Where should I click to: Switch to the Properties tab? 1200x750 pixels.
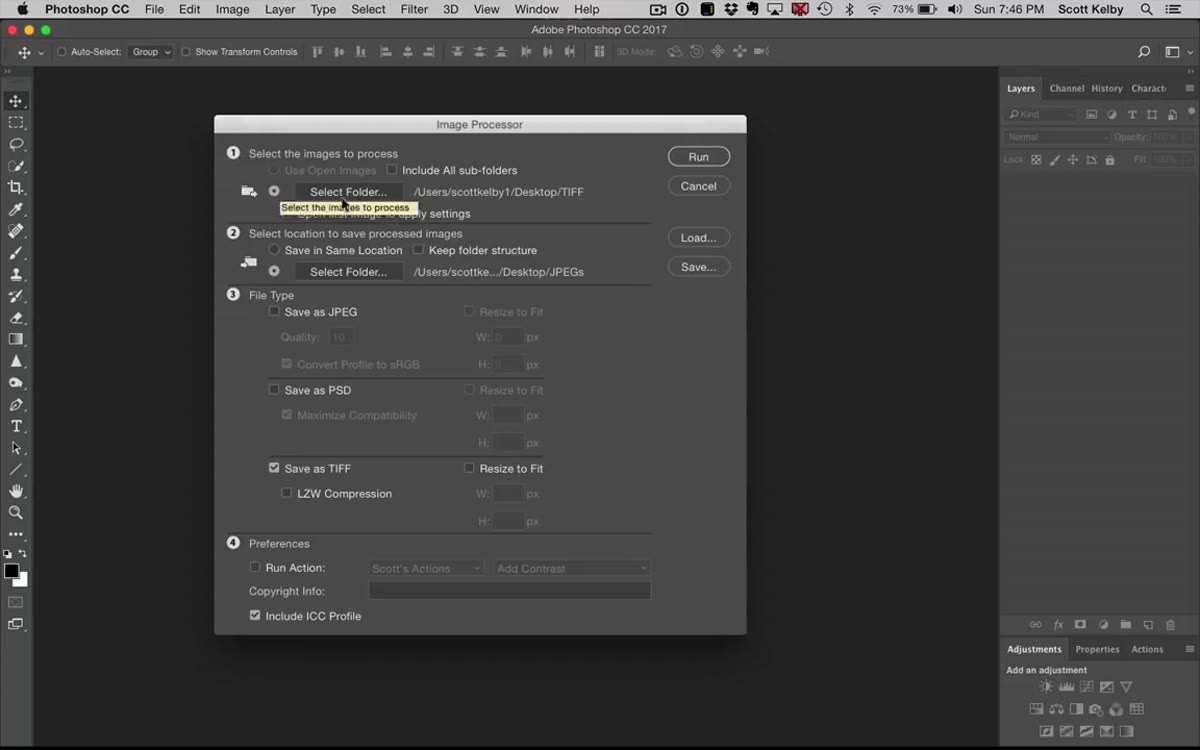1097,649
